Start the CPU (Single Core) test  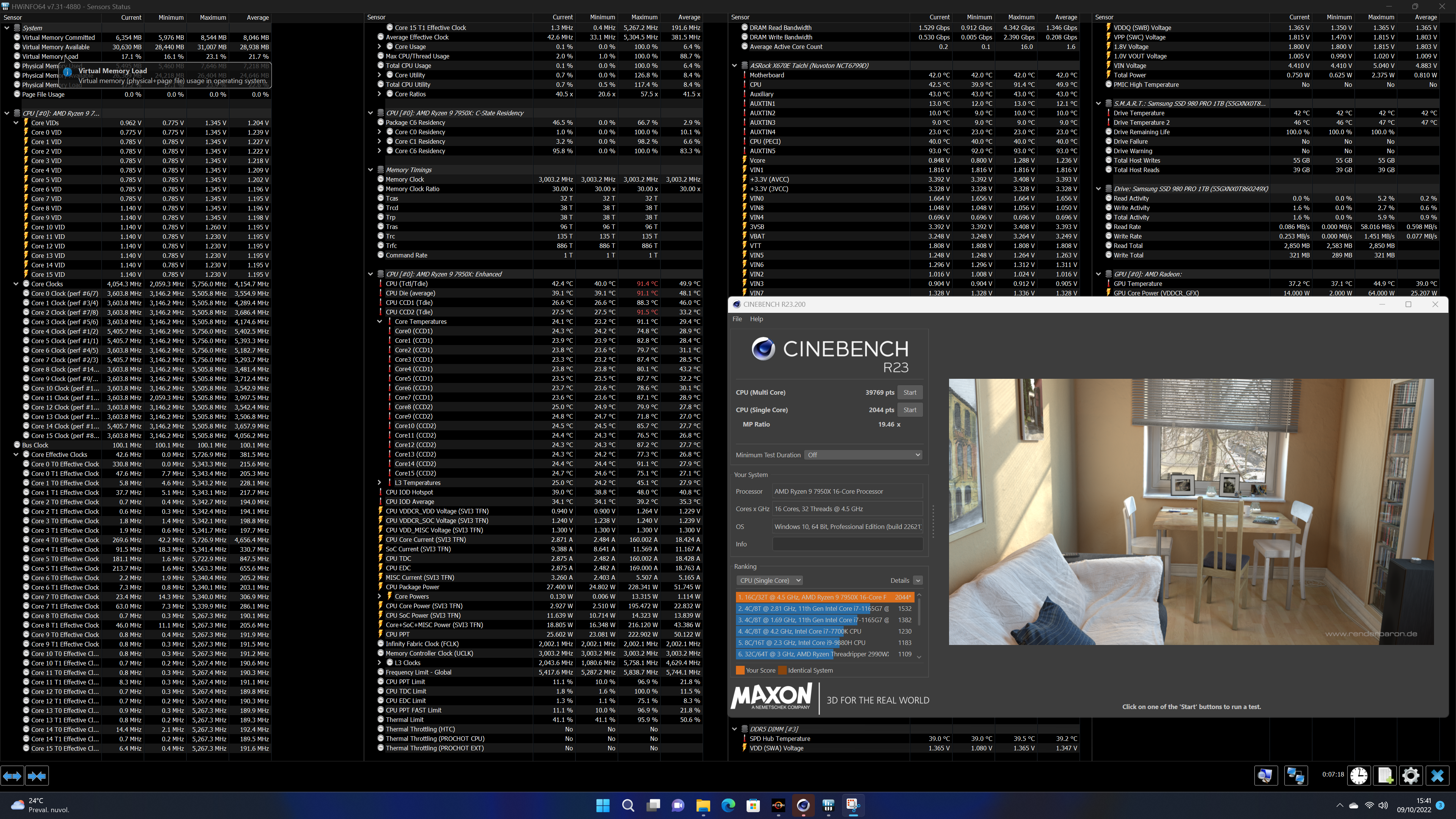pos(910,410)
